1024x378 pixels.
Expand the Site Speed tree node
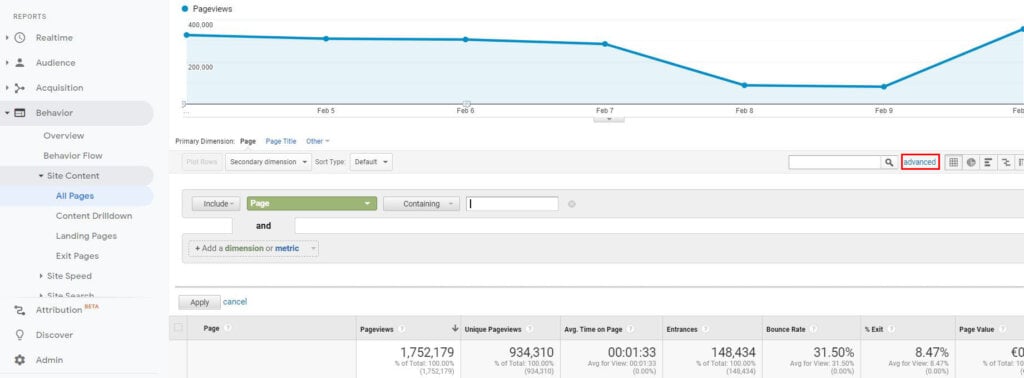pyautogui.click(x=41, y=276)
